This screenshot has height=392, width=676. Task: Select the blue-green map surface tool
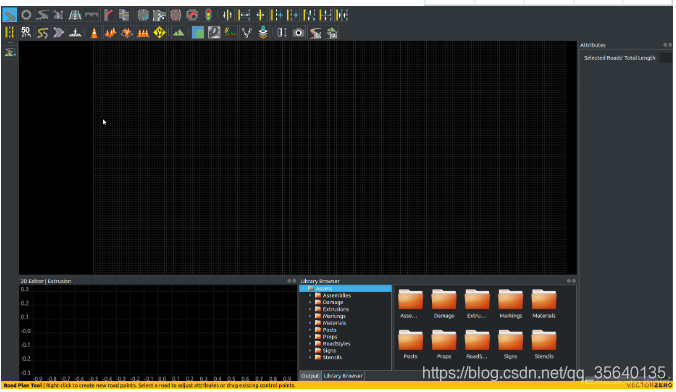pos(198,32)
